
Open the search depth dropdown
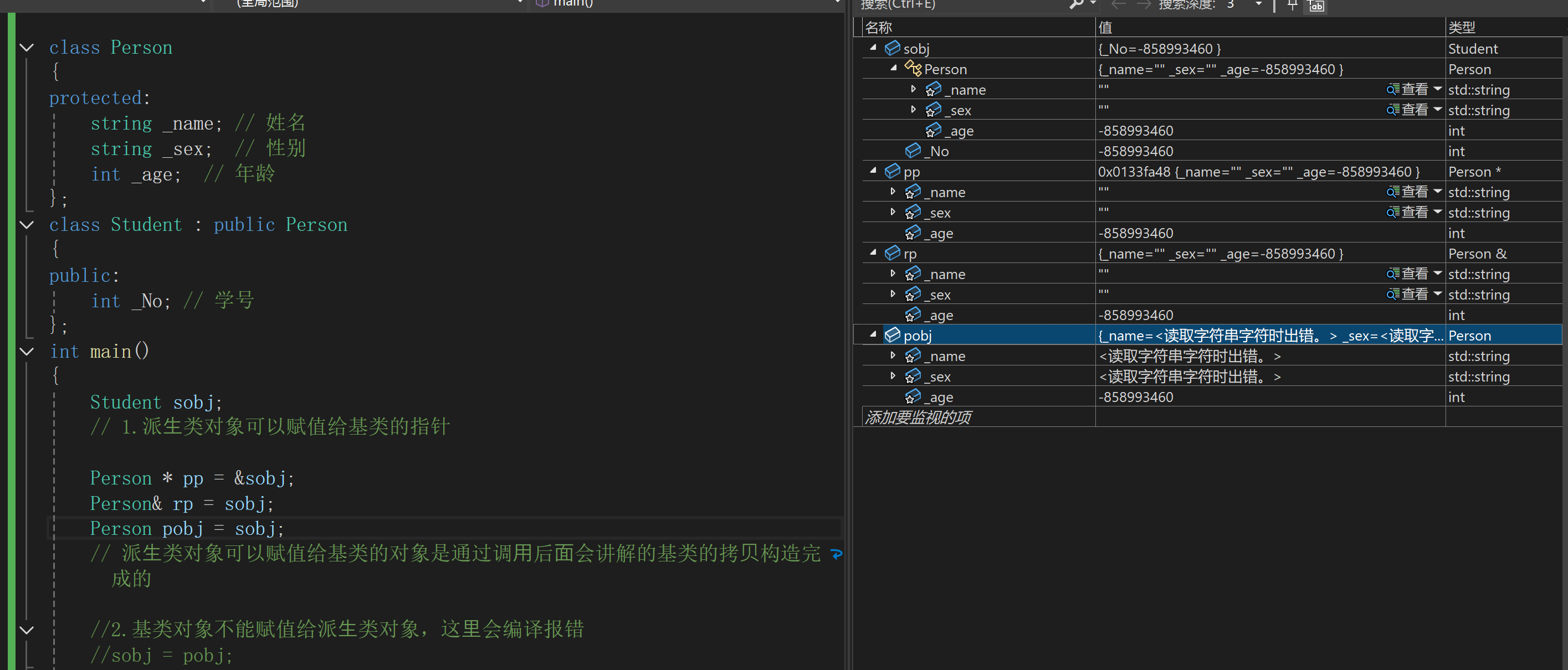pyautogui.click(x=1258, y=5)
